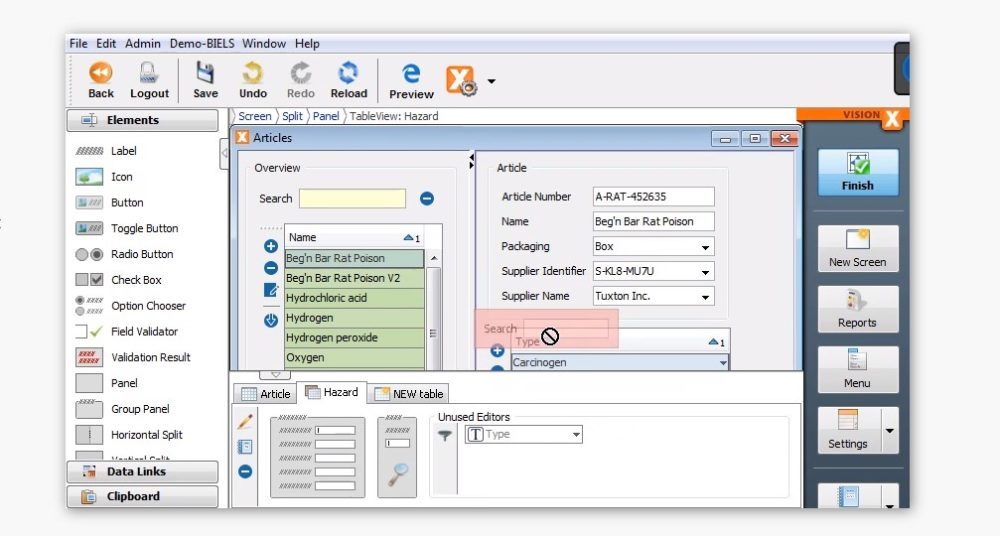Click the Name list vertical scrollbar
1000x536 pixels.
pos(433,310)
